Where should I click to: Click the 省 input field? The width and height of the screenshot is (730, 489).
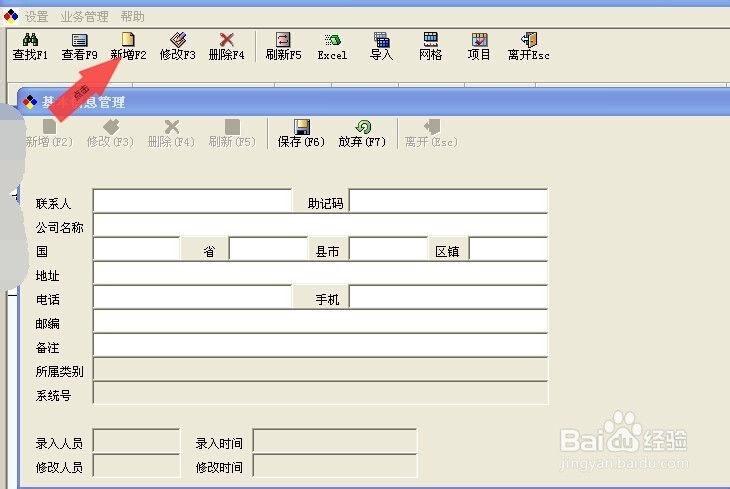pos(269,249)
